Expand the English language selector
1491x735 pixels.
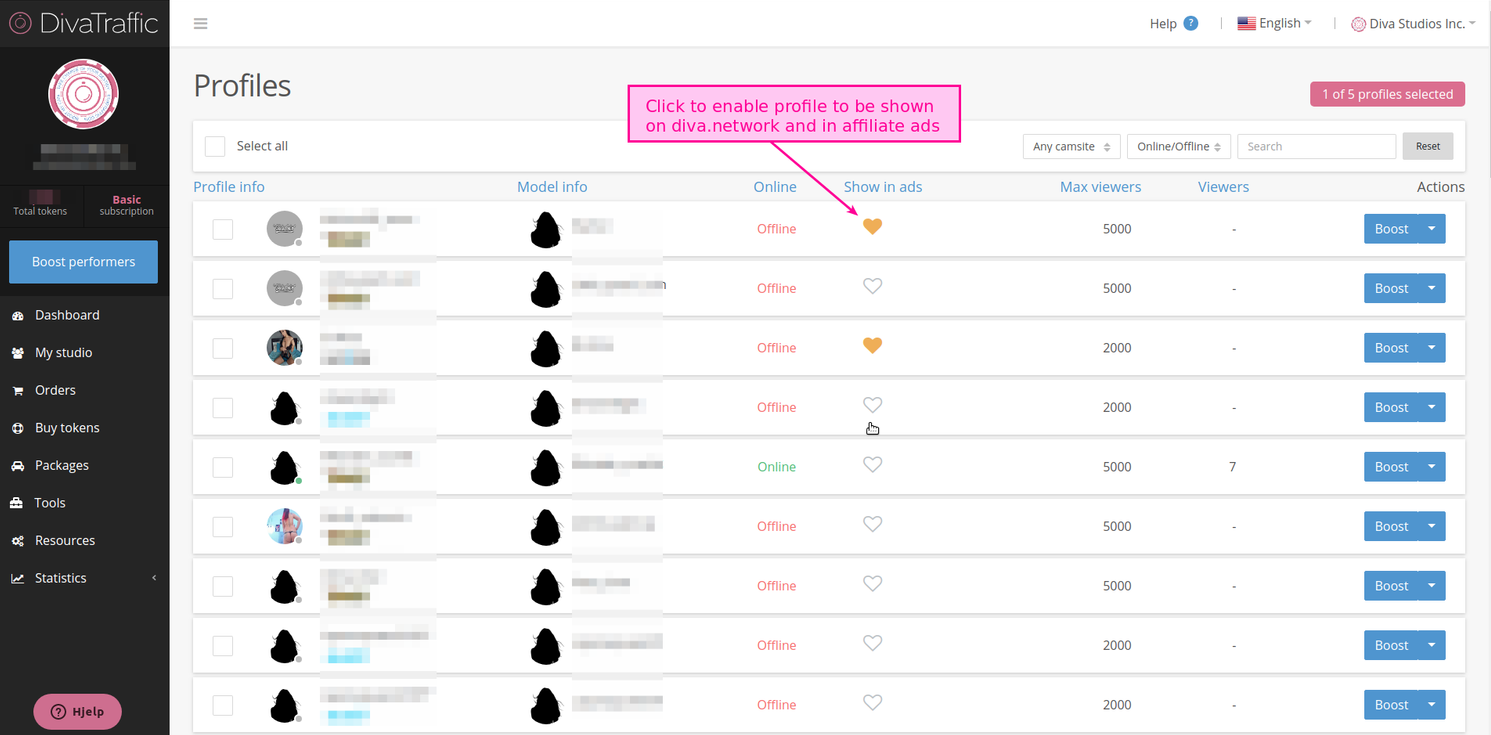point(1274,24)
